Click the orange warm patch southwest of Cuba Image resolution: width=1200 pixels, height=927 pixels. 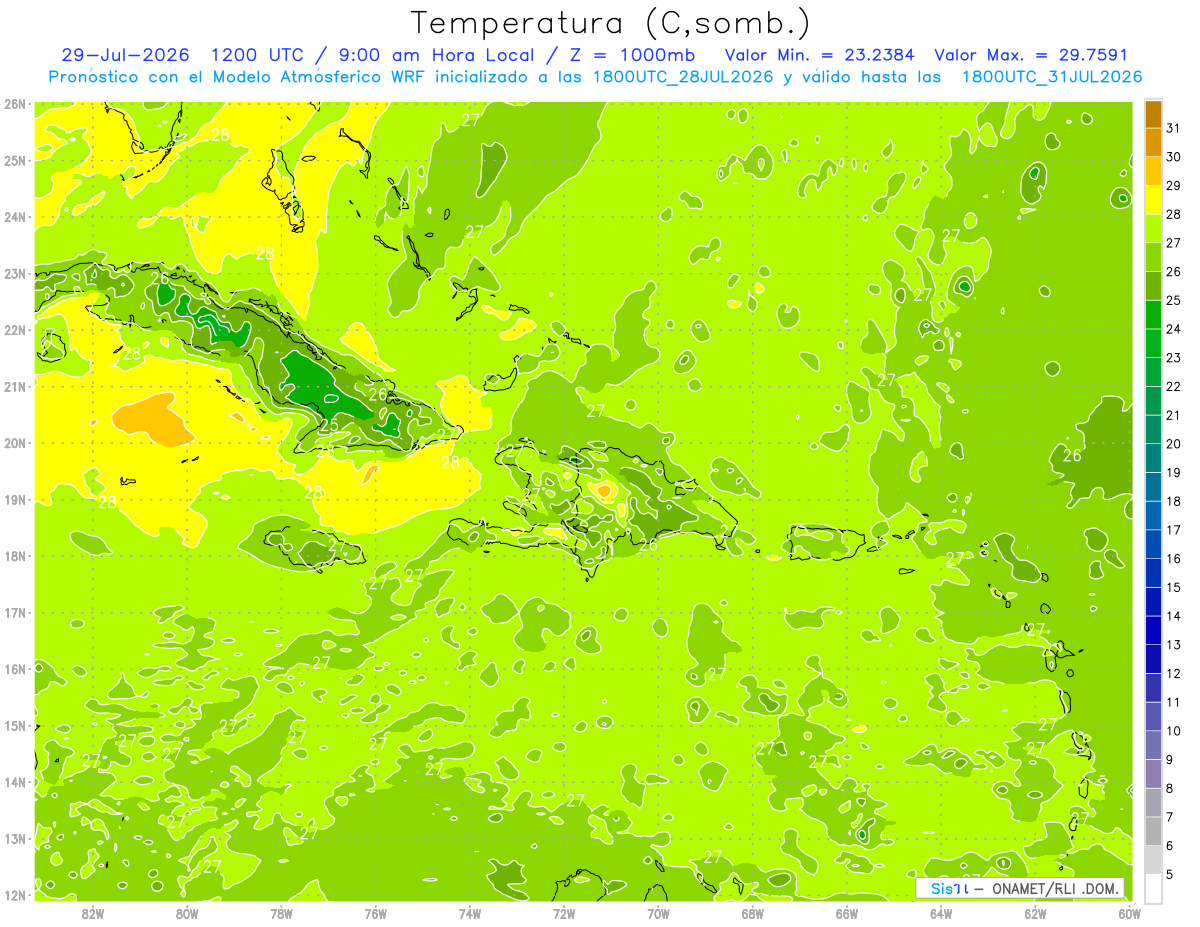[x=153, y=419]
